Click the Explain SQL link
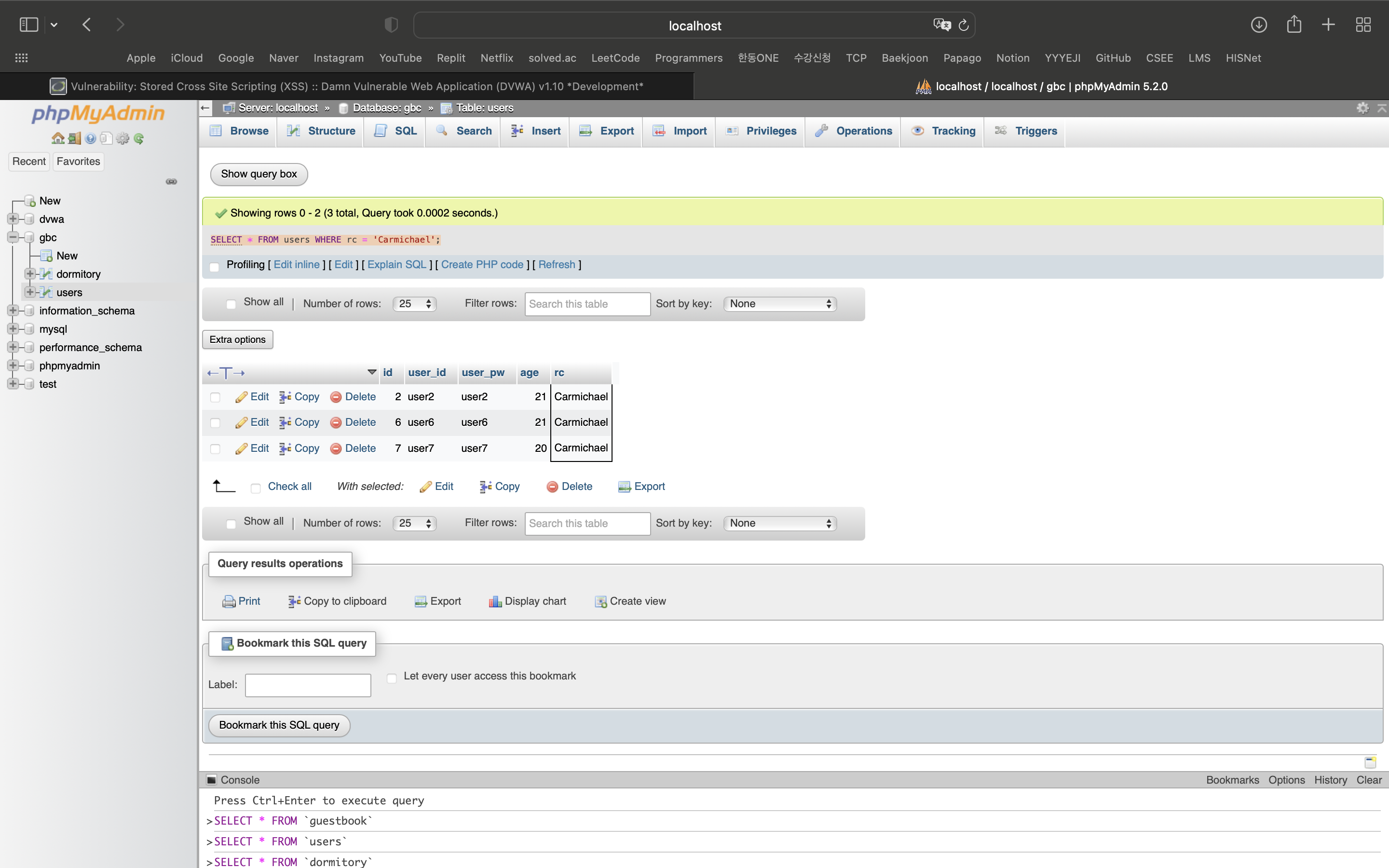The image size is (1389, 868). click(x=396, y=265)
